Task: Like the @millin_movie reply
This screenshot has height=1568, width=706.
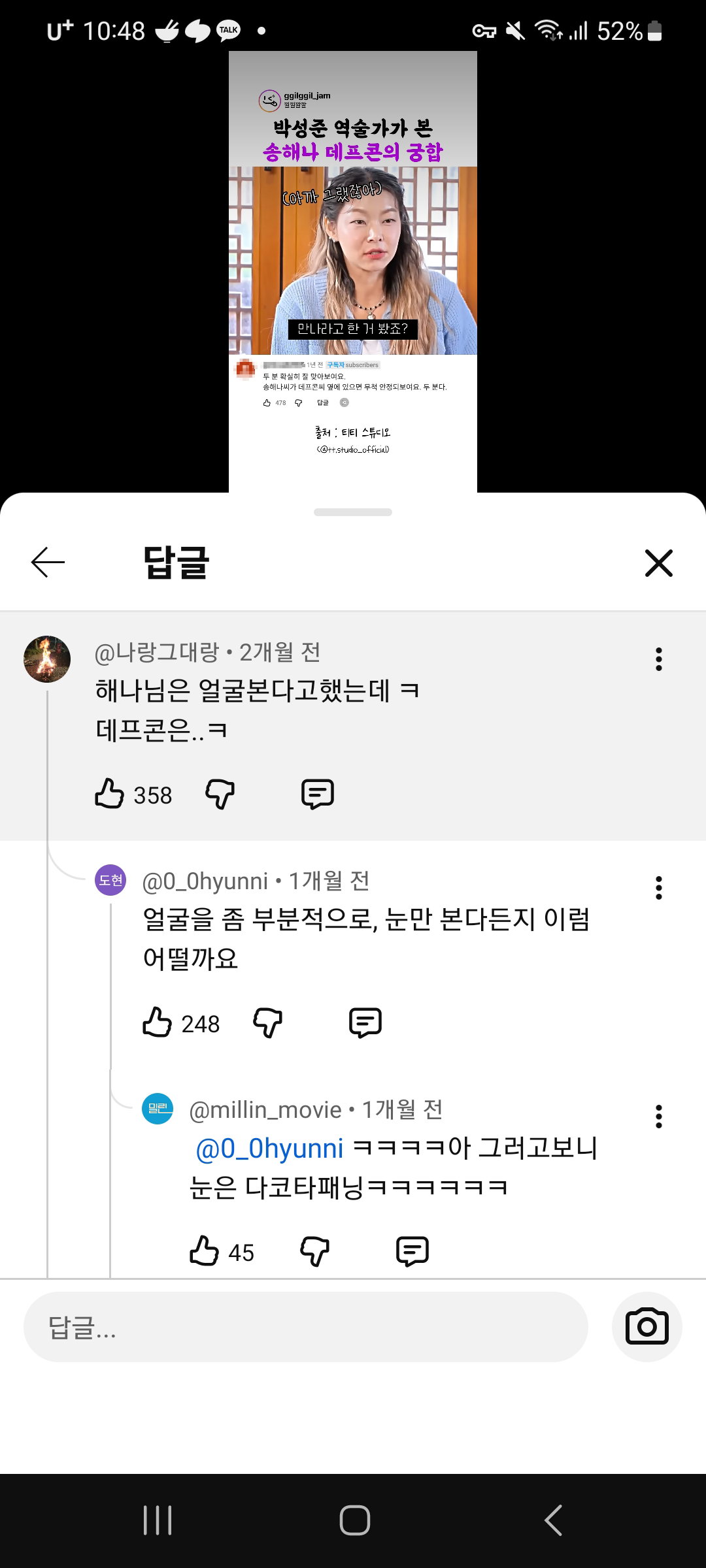Action: click(x=204, y=1251)
